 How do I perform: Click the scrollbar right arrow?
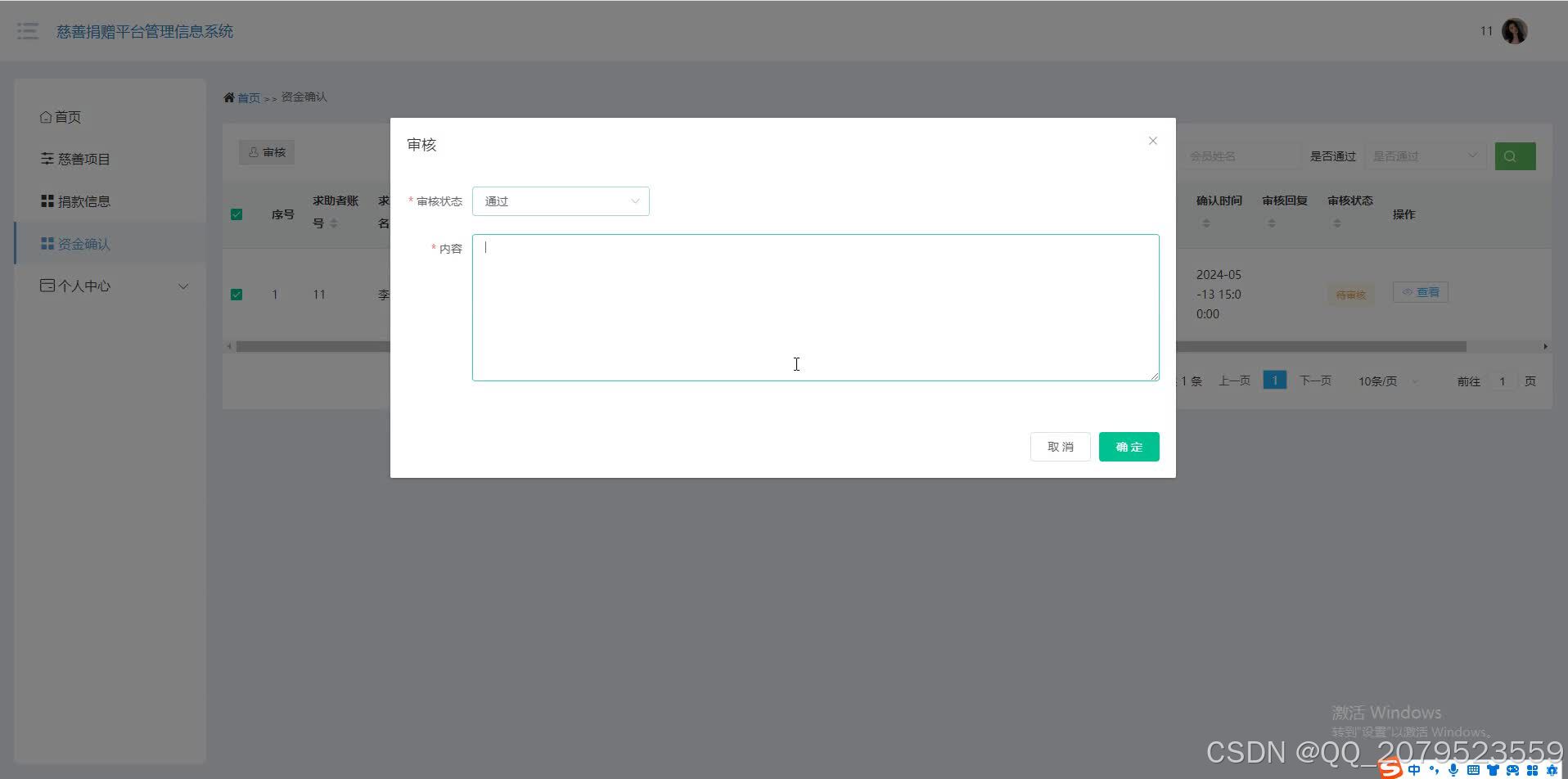(1545, 346)
